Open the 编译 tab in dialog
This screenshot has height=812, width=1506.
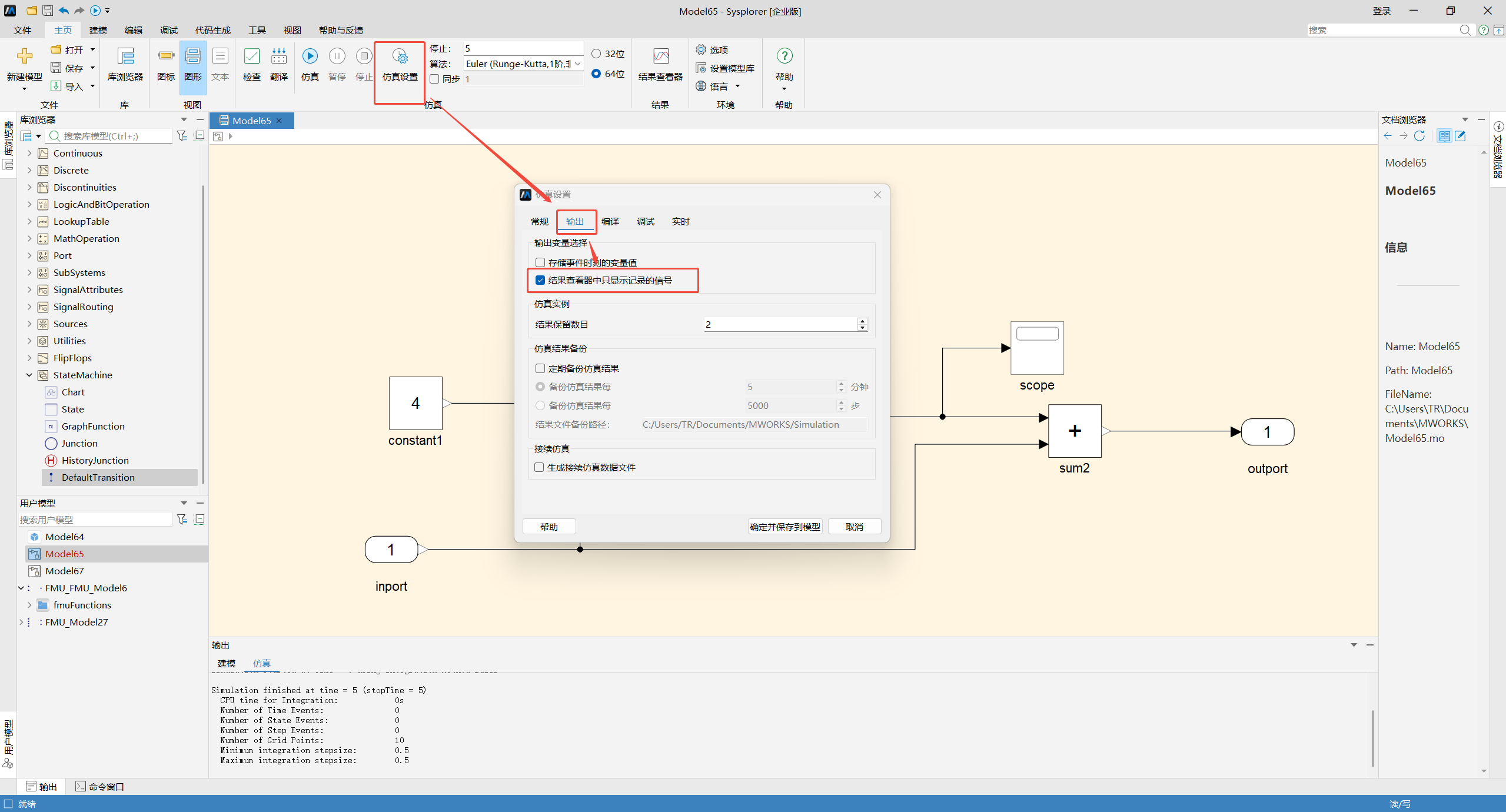[x=610, y=221]
